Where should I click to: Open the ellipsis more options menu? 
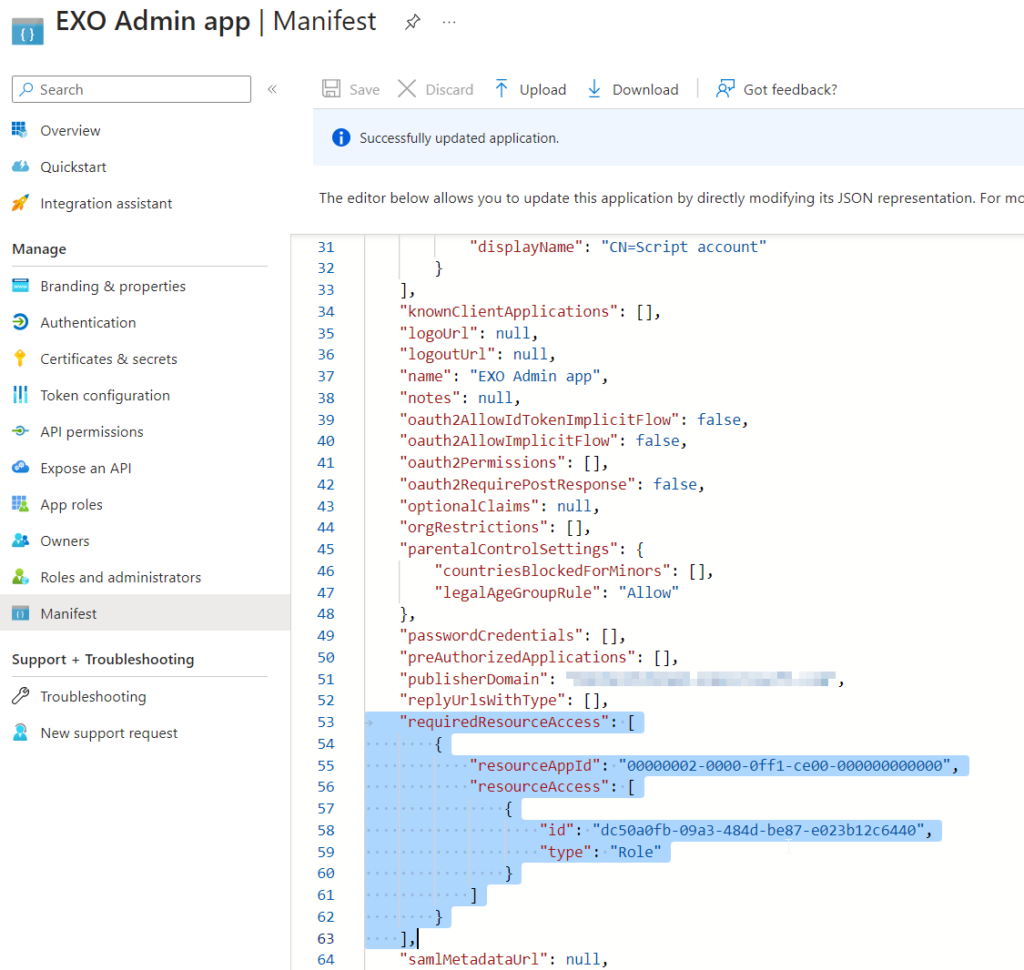click(x=449, y=22)
